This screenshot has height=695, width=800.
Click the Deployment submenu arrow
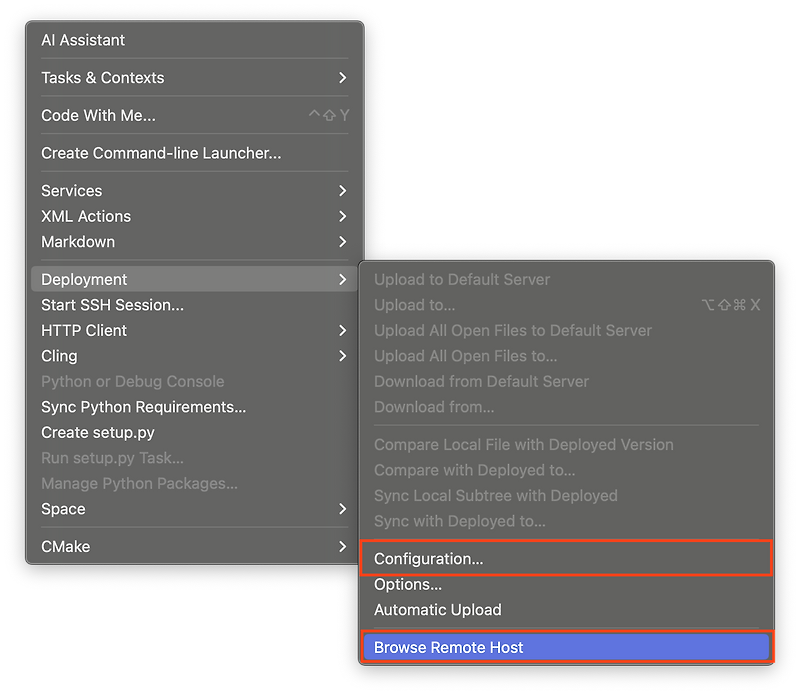click(342, 280)
